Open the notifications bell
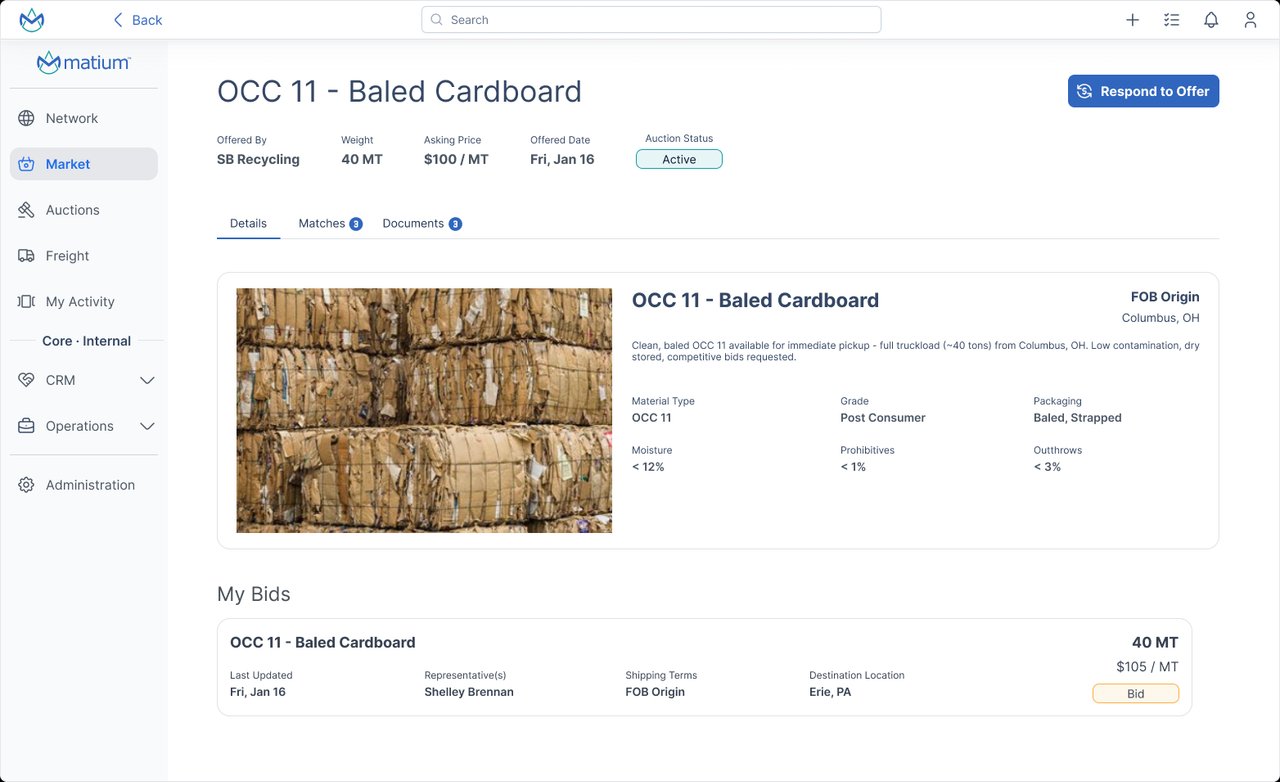This screenshot has width=1280, height=782. 1211,19
